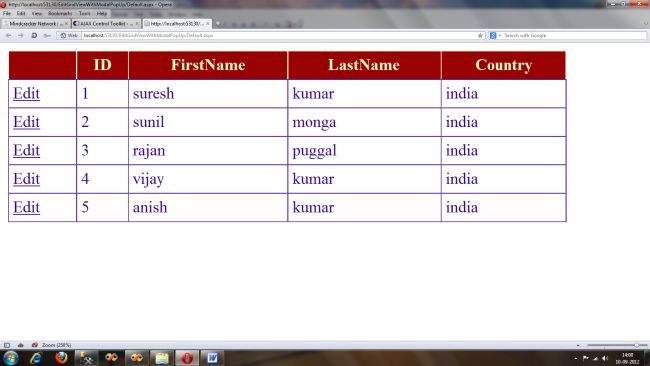Click the cloud icon in status bar
Screen dimensions: 650x366
click(x=20, y=345)
